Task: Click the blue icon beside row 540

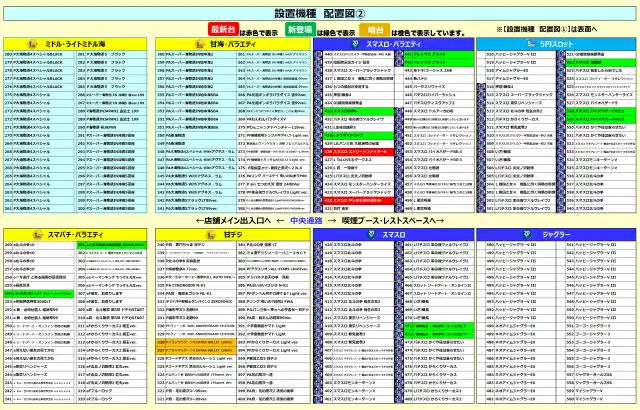Action: tap(561, 208)
